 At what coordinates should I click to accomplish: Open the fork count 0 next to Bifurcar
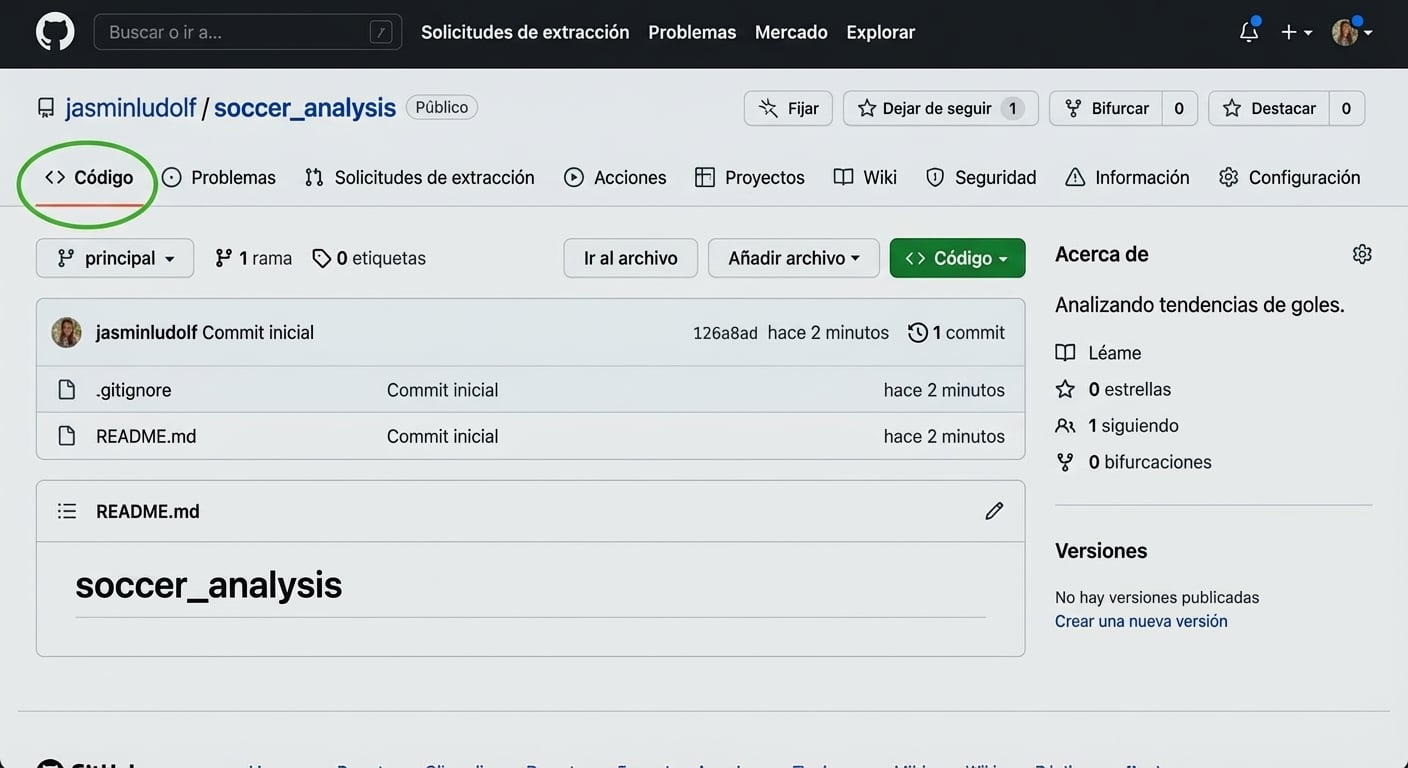coord(1179,108)
